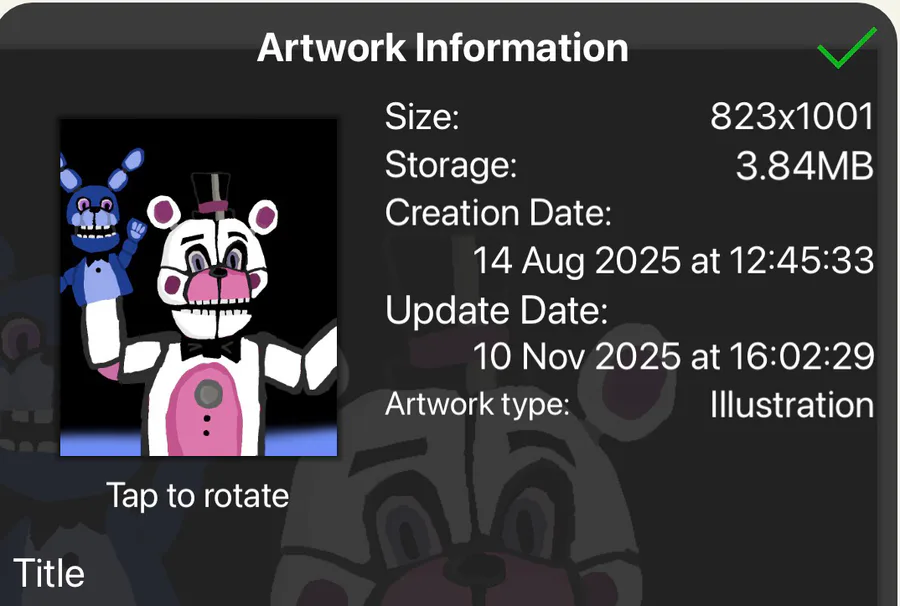Click the black top hat in thumbnail
Screen dimensions: 900x606
coord(211,195)
